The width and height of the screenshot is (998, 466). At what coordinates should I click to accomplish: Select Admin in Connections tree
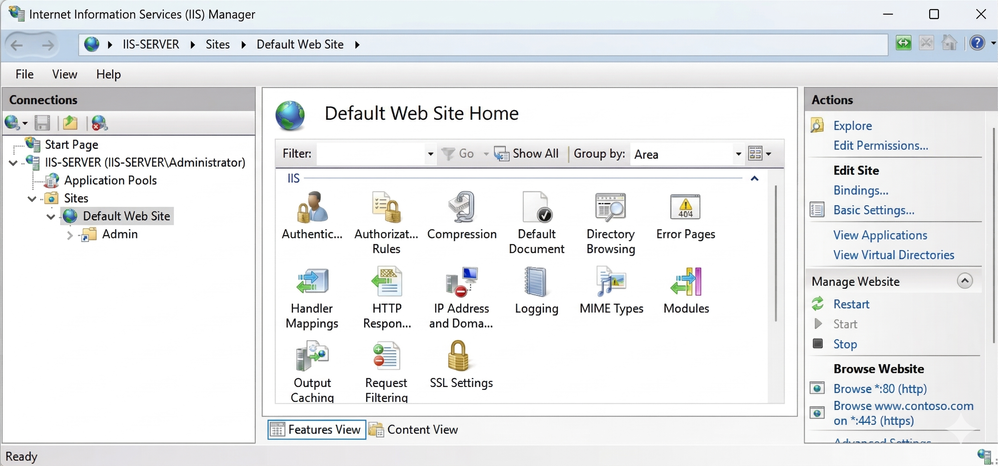click(120, 234)
